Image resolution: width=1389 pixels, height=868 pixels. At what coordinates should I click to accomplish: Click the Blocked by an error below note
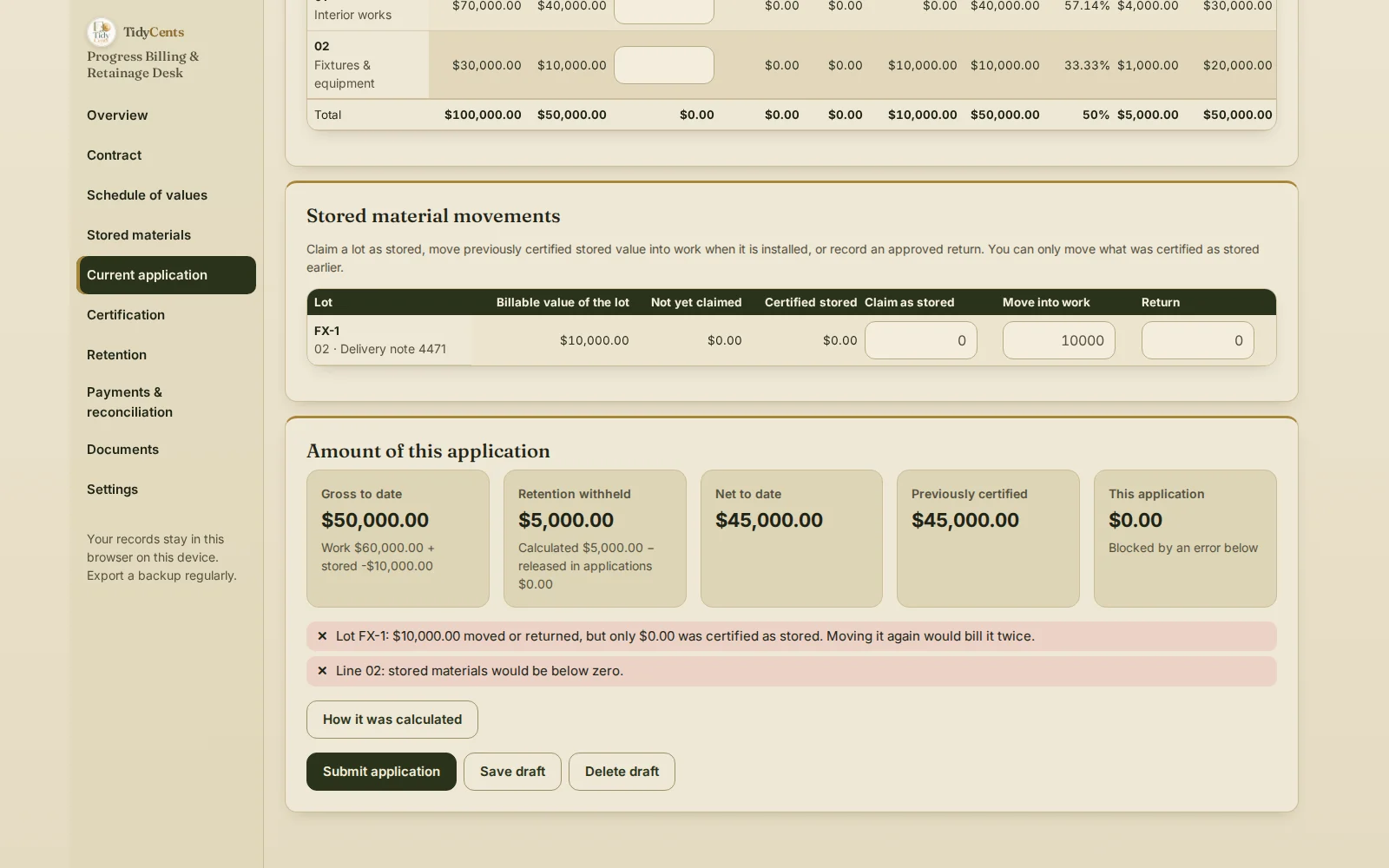[1183, 548]
